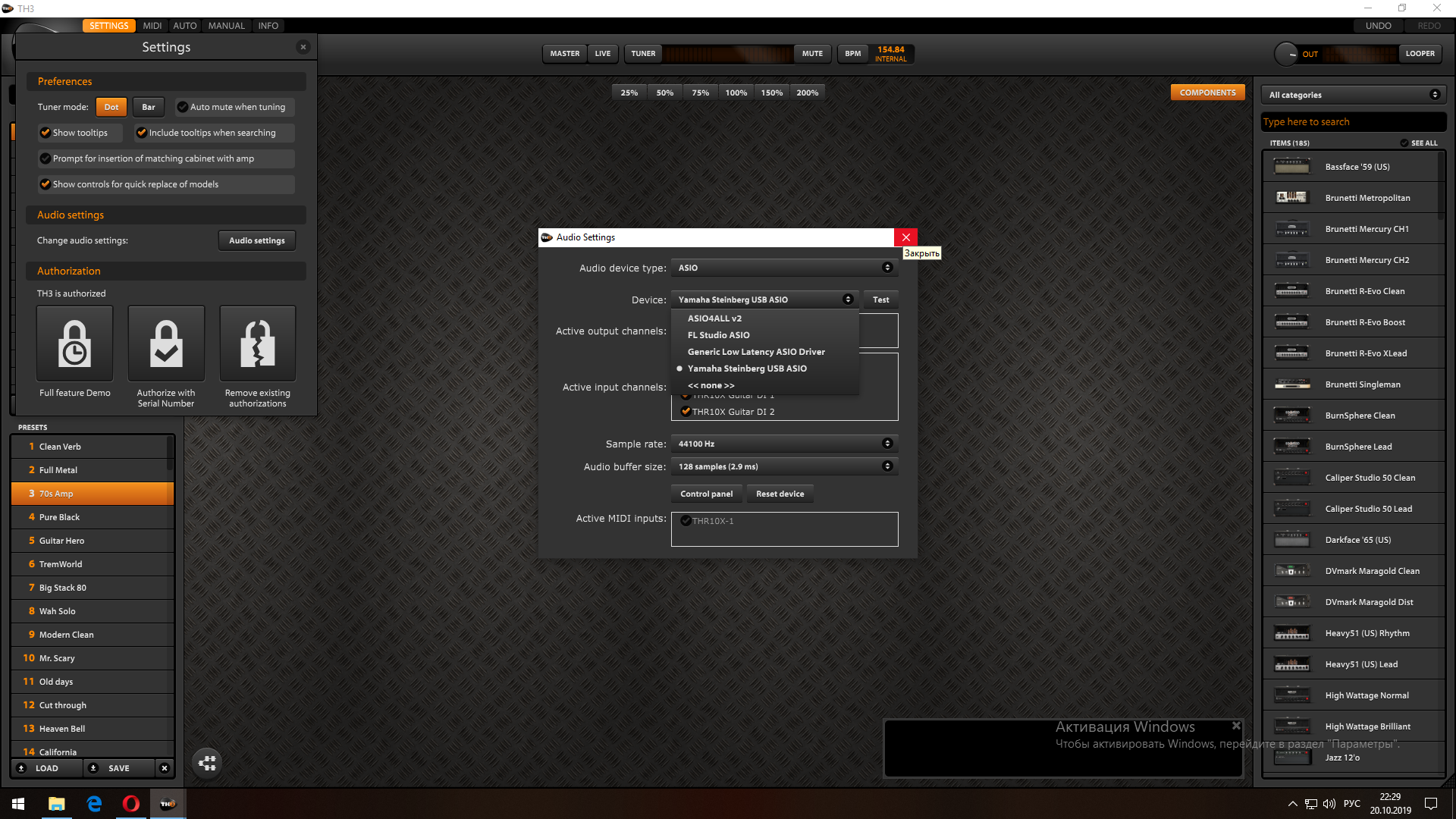Image resolution: width=1456 pixels, height=819 pixels.
Task: Open Opera browser from the taskbar
Action: point(130,804)
